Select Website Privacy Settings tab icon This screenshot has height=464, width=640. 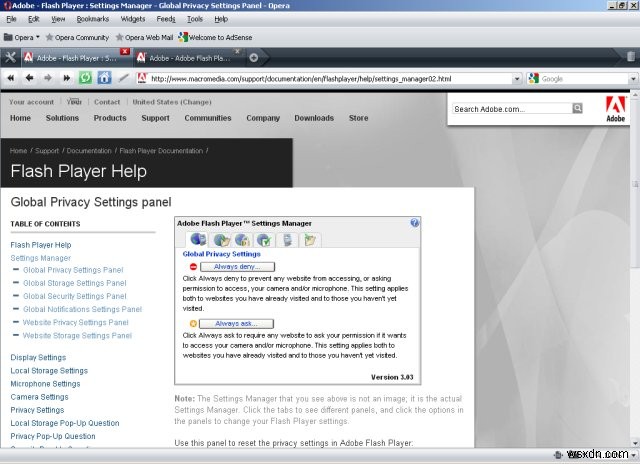tap(287, 240)
